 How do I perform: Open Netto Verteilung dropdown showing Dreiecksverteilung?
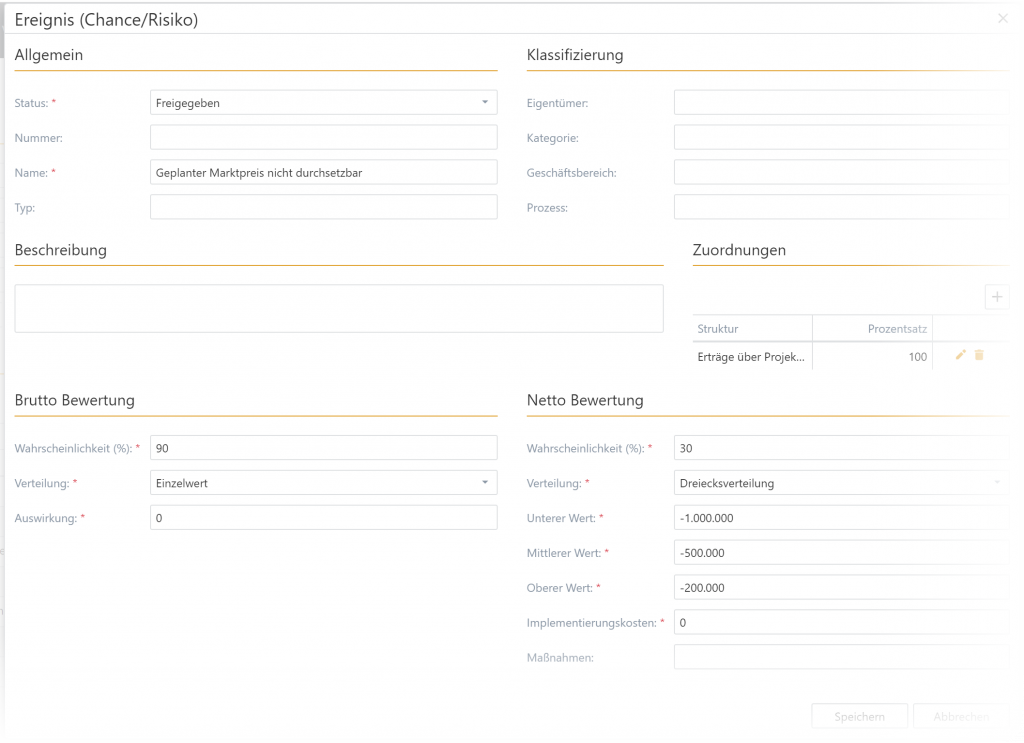(x=841, y=483)
